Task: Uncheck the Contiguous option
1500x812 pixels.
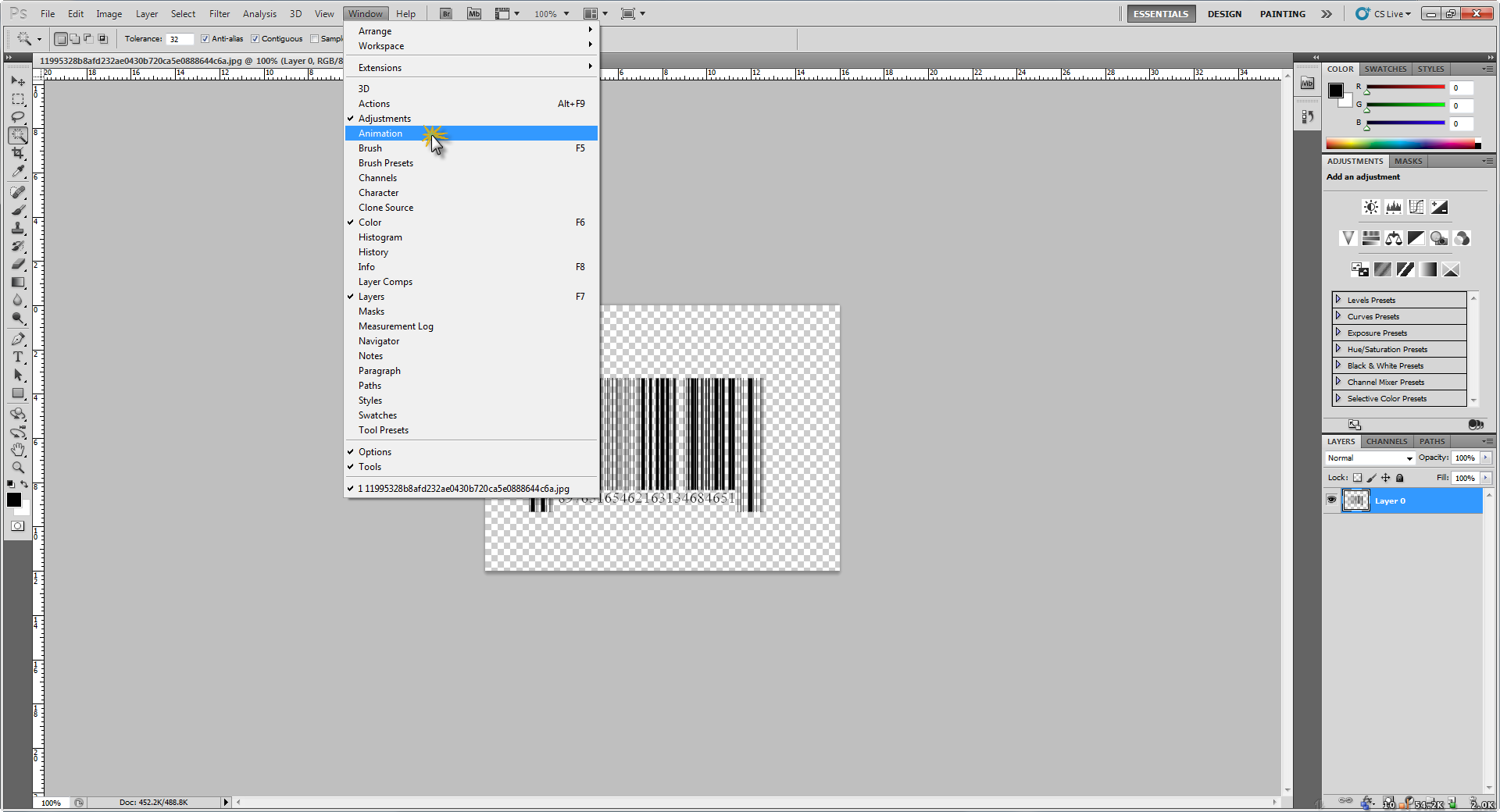Action: pos(255,39)
